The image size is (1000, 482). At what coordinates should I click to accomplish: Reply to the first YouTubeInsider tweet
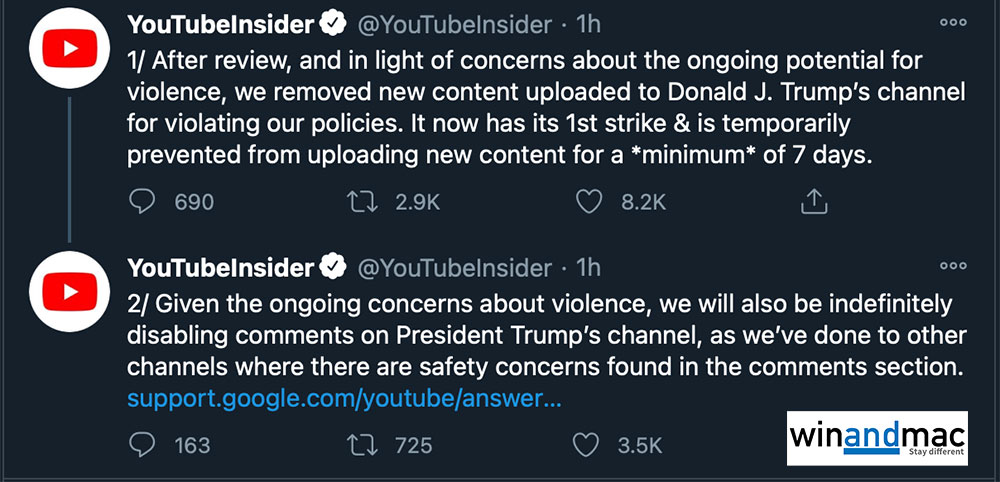point(145,202)
